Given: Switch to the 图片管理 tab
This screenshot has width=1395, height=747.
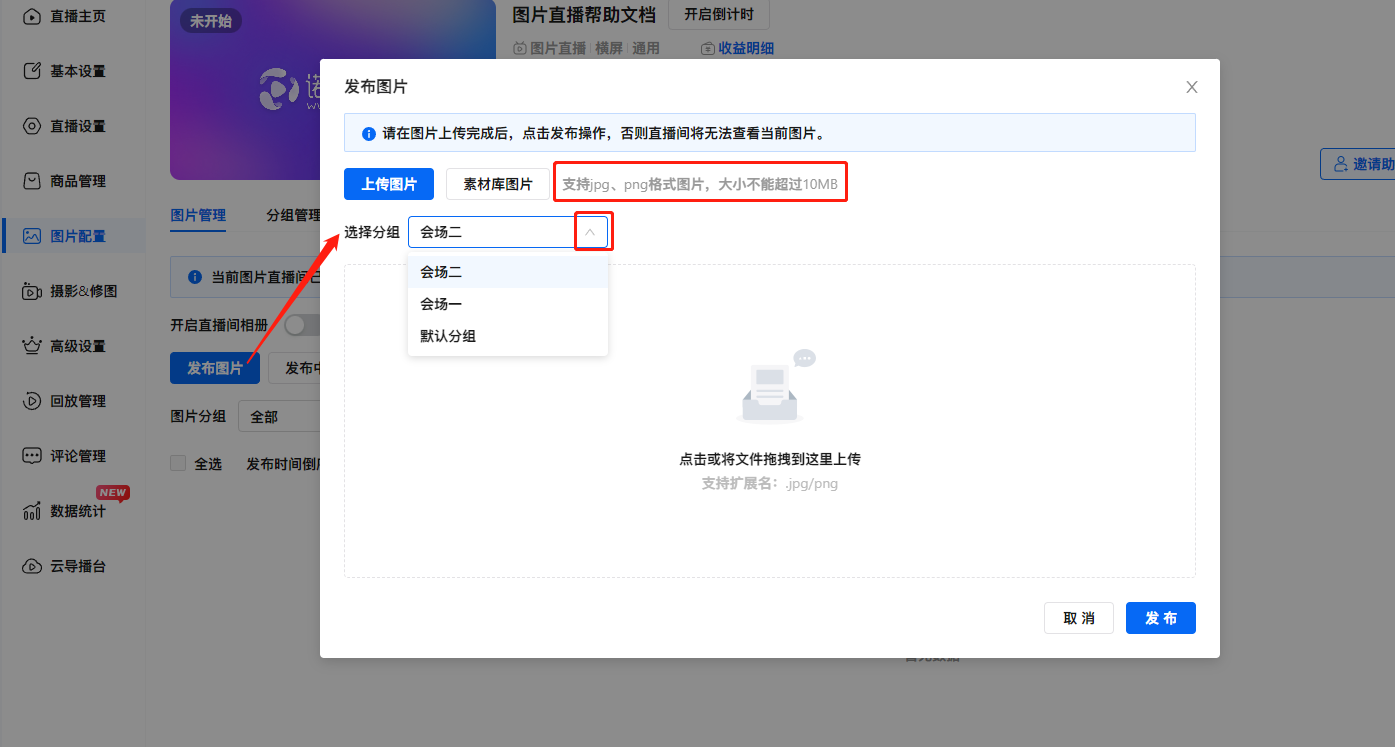Looking at the screenshot, I should 198,215.
